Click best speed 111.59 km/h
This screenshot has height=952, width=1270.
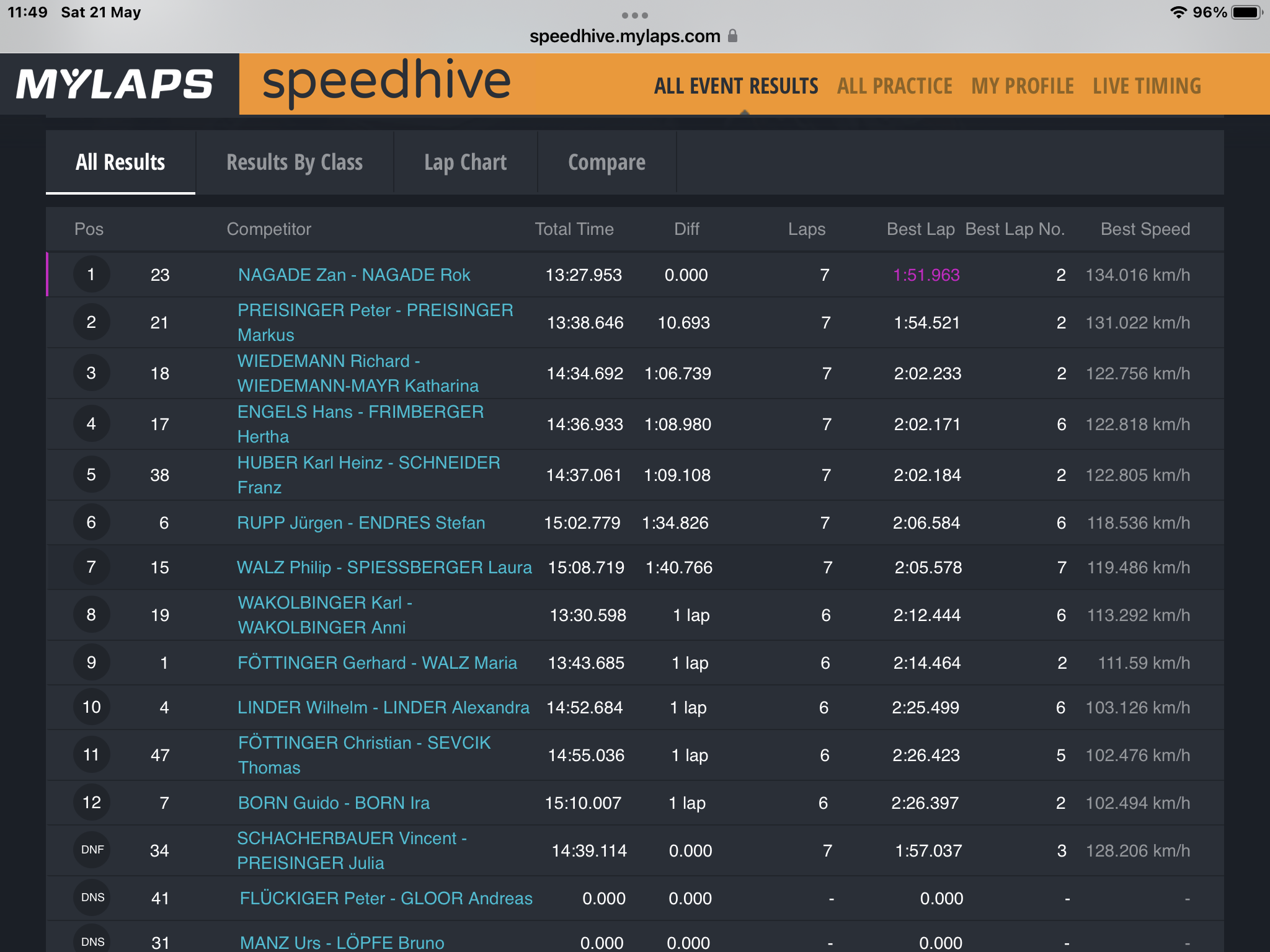point(1143,663)
